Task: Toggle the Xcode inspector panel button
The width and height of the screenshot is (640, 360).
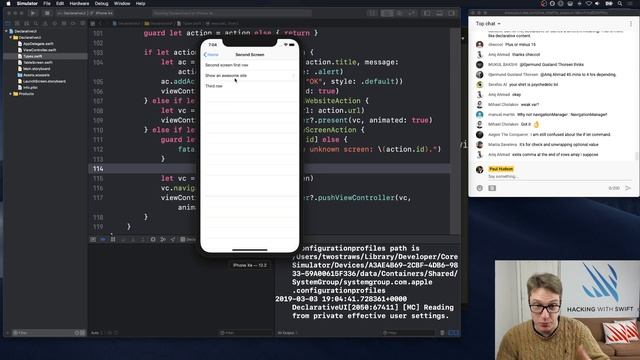Action: click(451, 13)
